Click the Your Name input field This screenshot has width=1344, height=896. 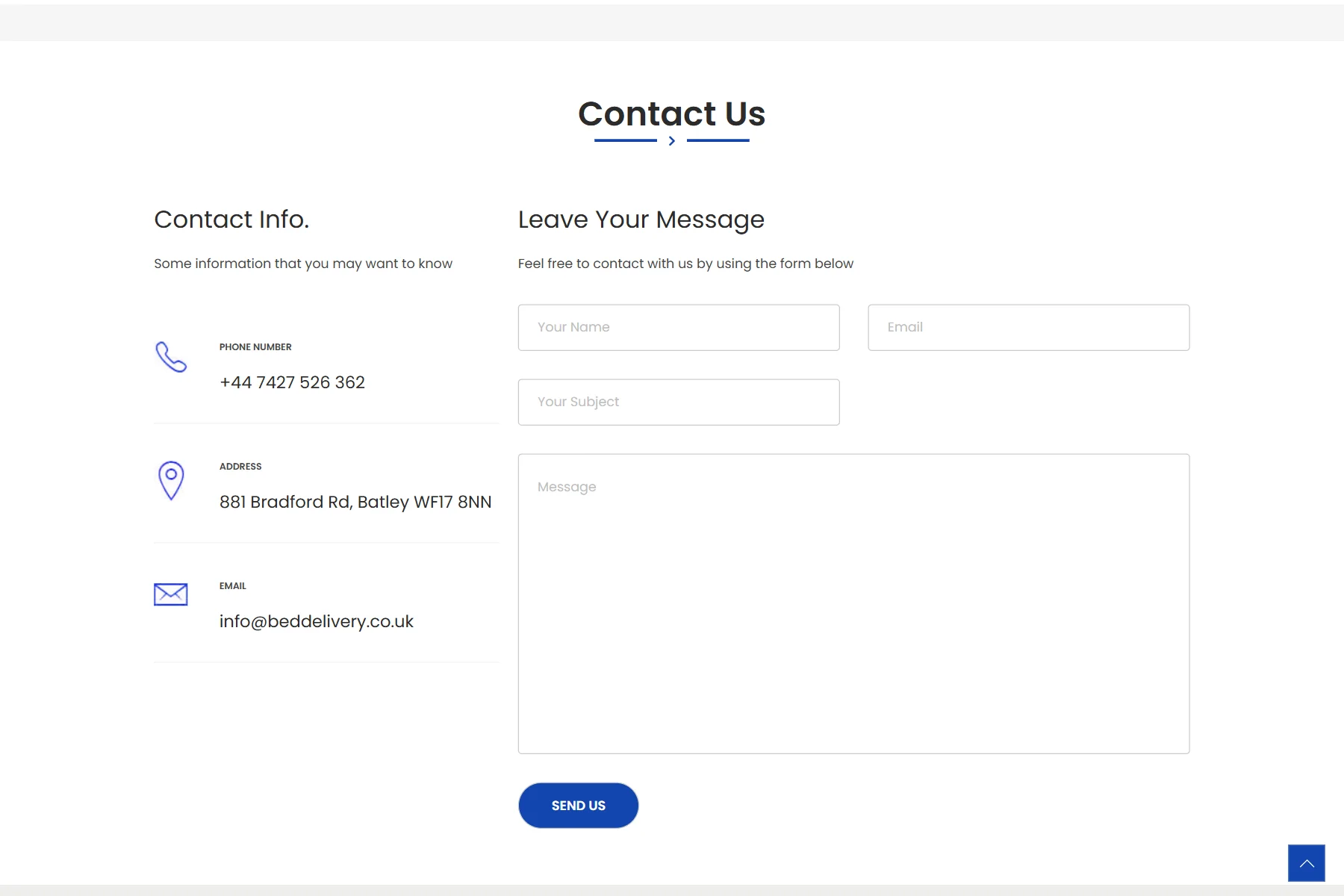click(x=679, y=327)
